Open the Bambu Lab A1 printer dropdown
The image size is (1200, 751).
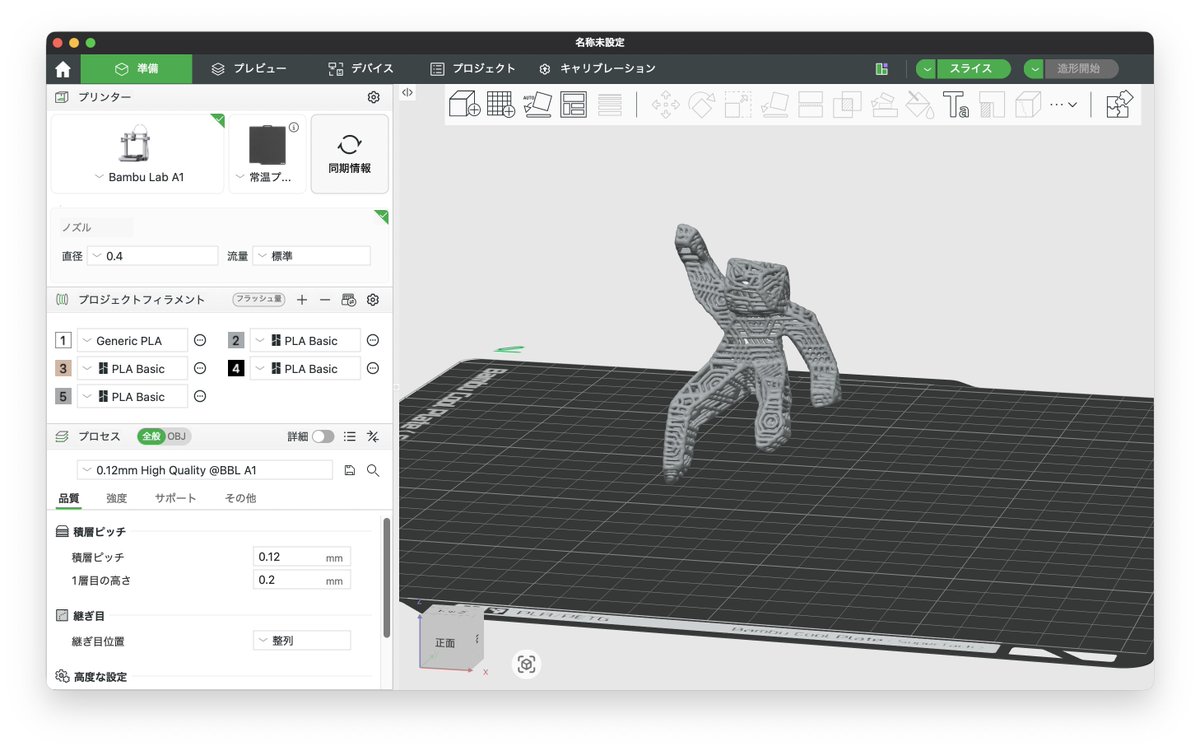pos(138,177)
